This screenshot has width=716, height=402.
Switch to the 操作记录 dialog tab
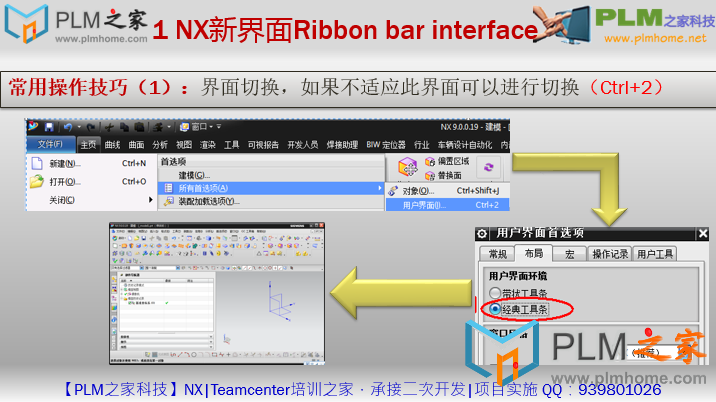click(x=610, y=254)
